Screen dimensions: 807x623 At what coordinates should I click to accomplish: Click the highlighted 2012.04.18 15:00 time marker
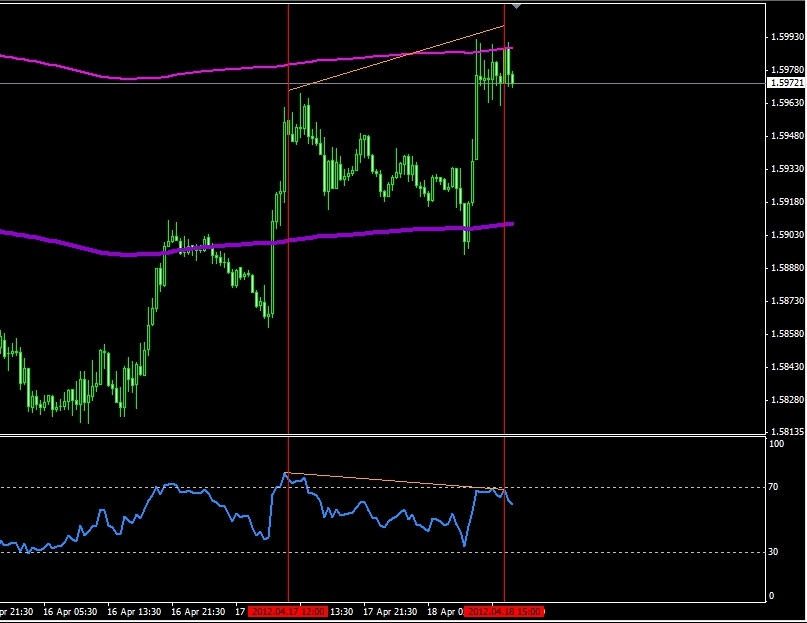tap(505, 608)
